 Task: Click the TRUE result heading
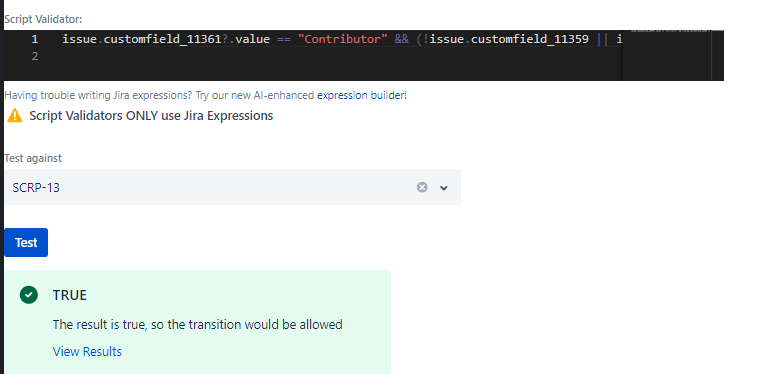click(x=70, y=295)
